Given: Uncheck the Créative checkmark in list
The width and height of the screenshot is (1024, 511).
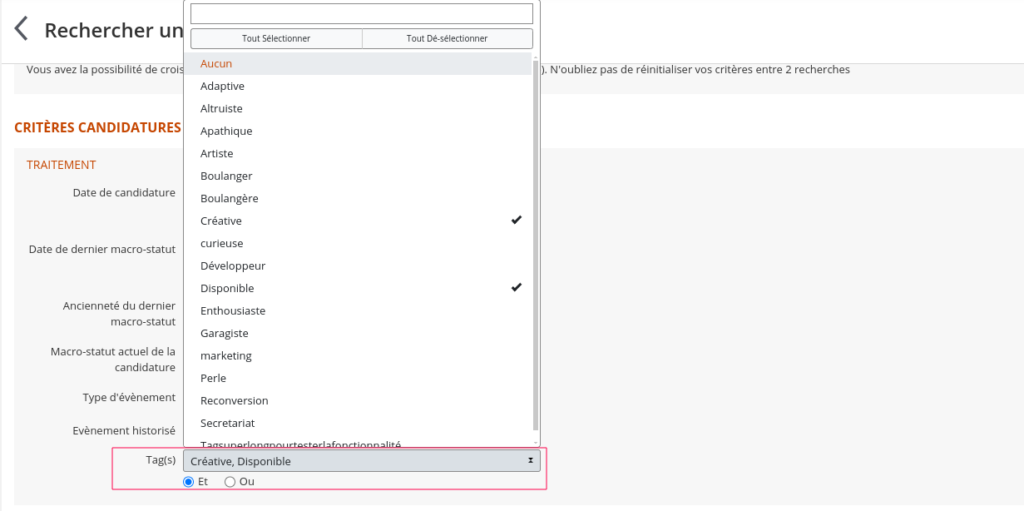Looking at the screenshot, I should (516, 220).
